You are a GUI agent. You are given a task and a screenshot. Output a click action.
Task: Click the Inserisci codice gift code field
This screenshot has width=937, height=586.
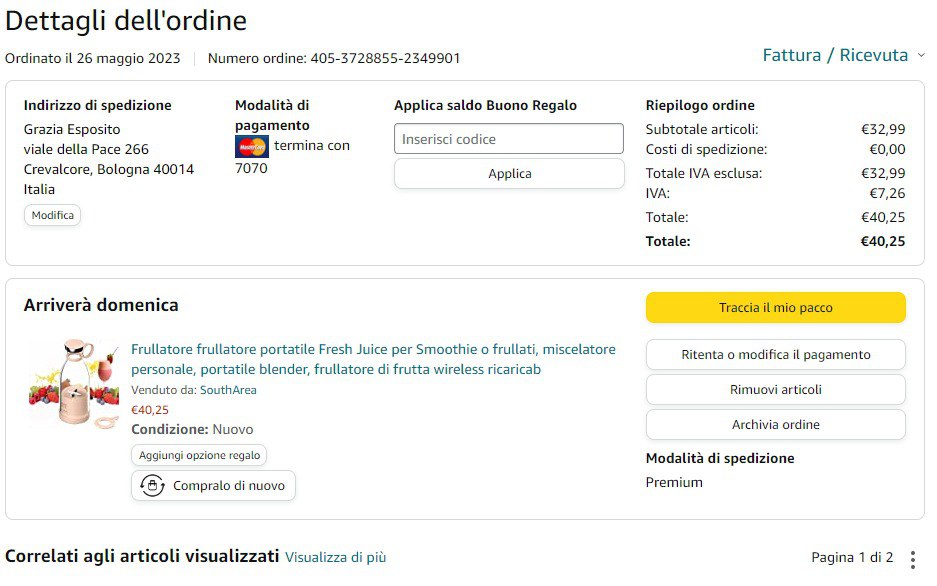click(508, 139)
